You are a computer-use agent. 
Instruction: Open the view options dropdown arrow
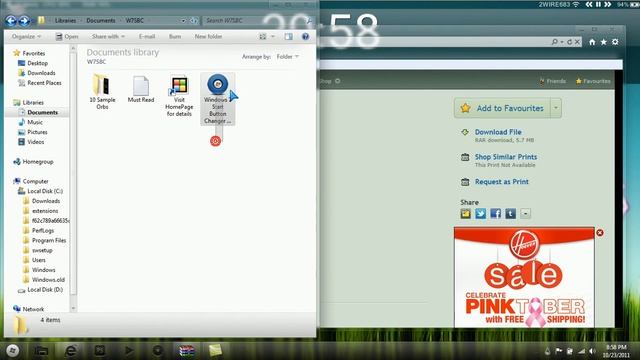(x=273, y=36)
